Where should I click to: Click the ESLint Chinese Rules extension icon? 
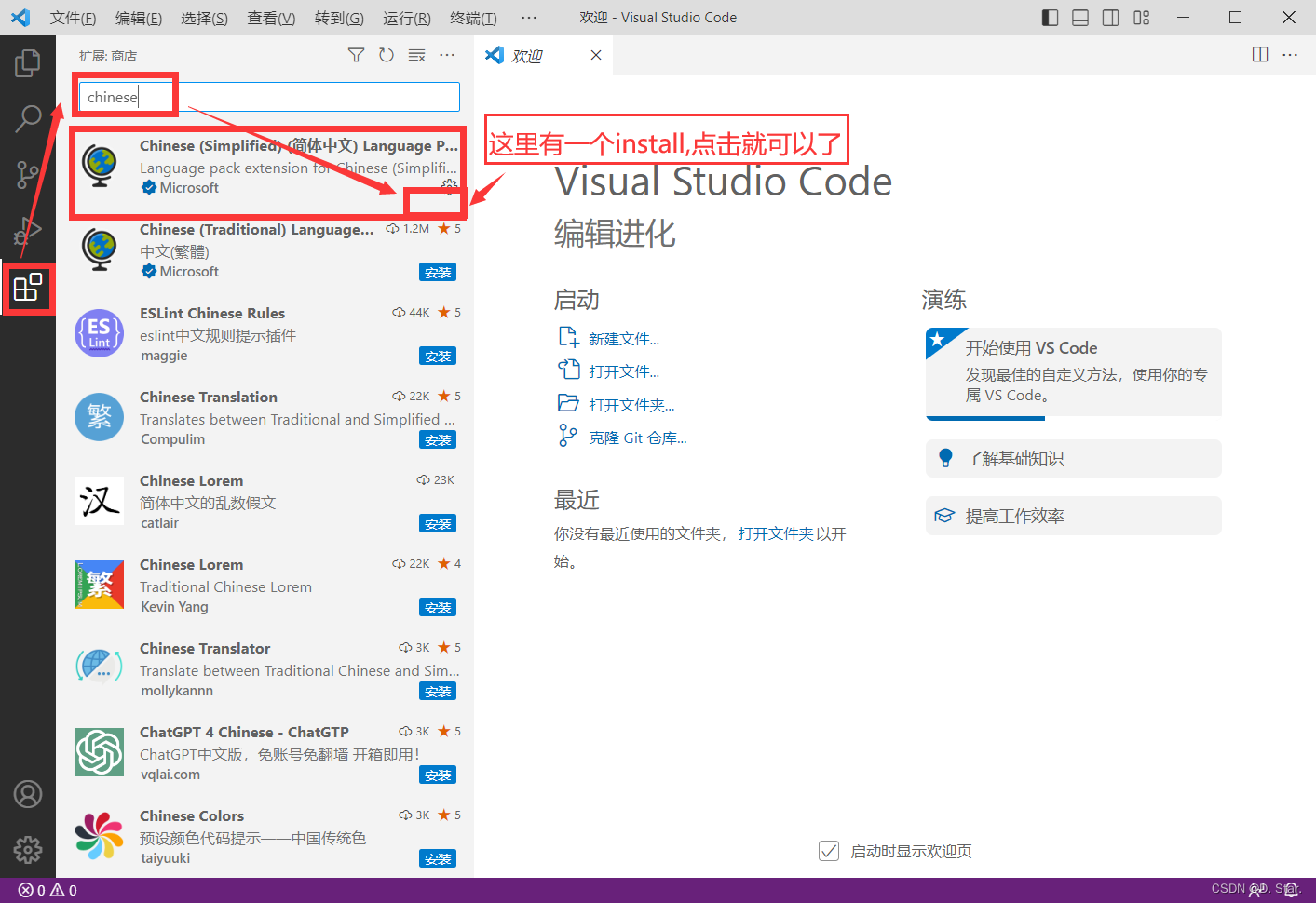point(99,333)
